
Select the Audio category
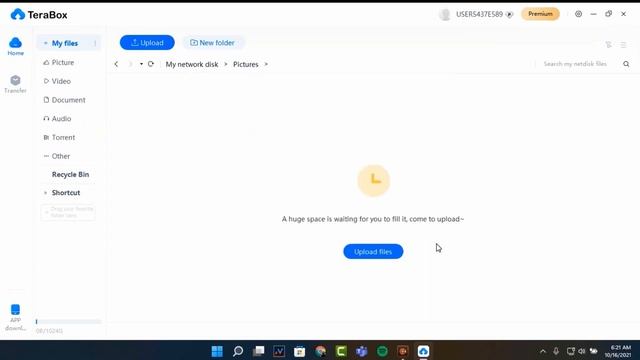57,119
